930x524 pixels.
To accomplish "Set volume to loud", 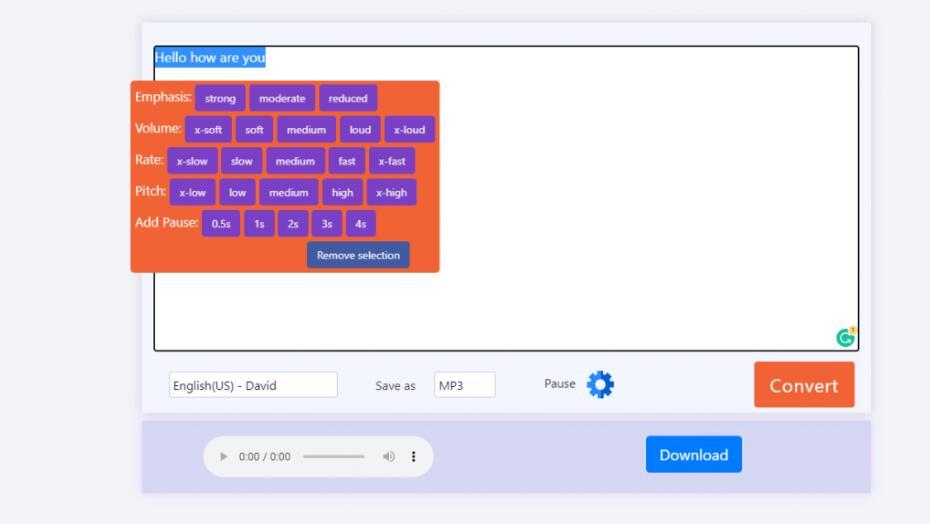I will tap(360, 129).
